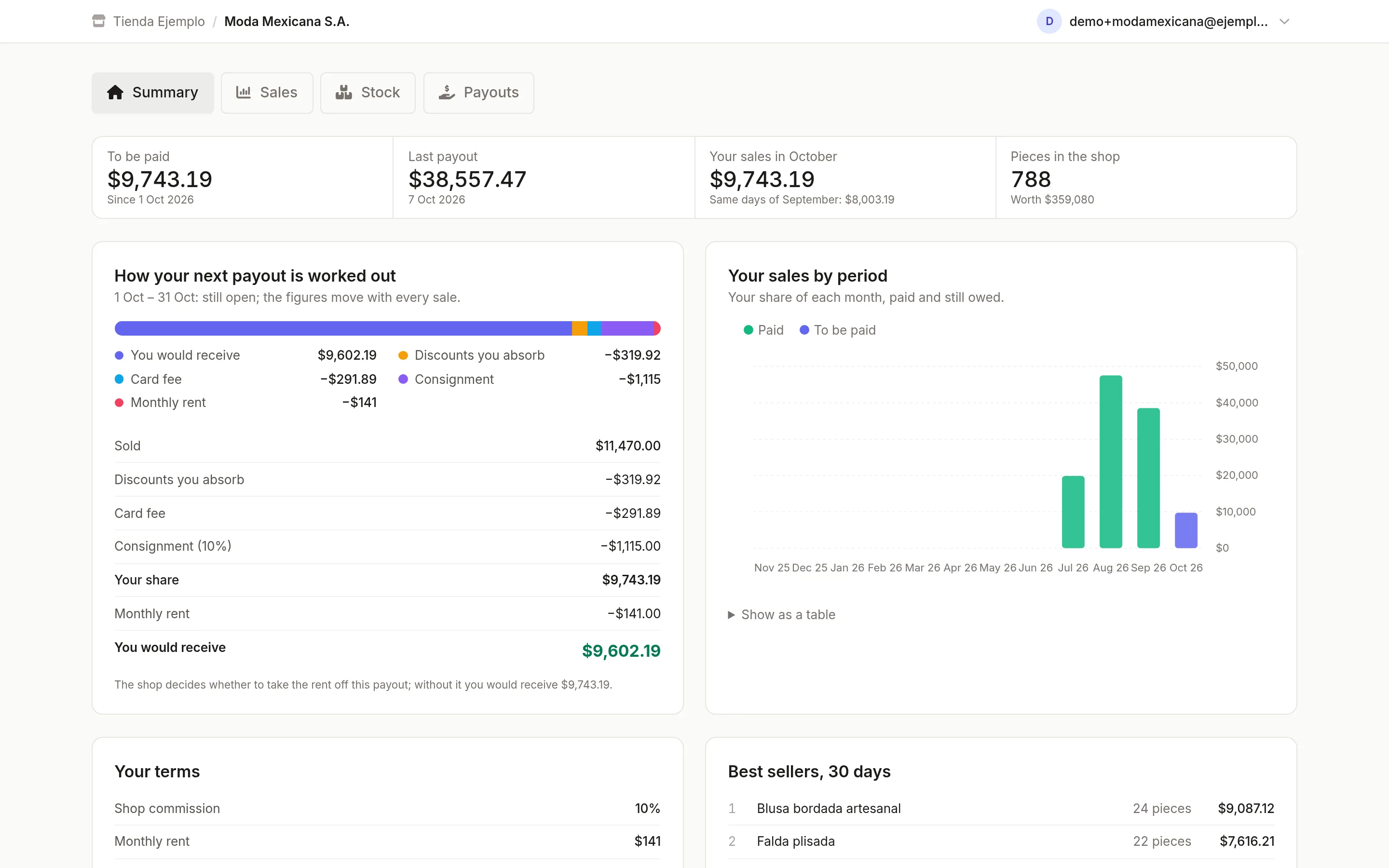Click the shop storefront icon in breadcrumb
The height and width of the screenshot is (868, 1389).
99,21
